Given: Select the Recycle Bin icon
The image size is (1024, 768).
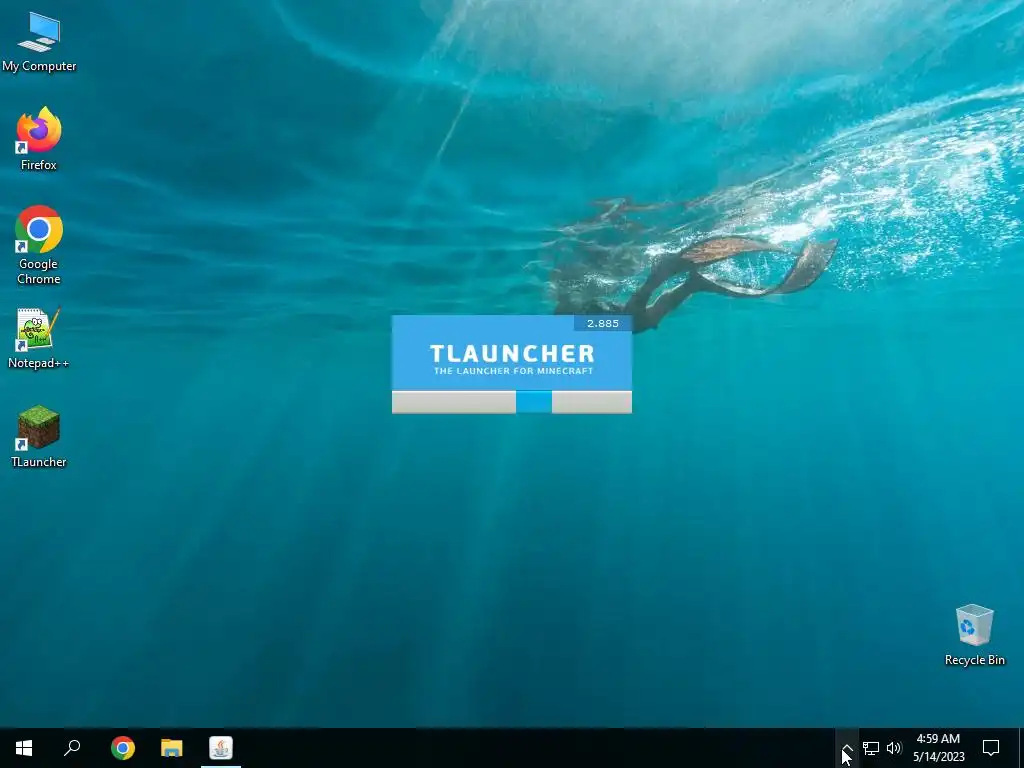Looking at the screenshot, I should pos(974,635).
